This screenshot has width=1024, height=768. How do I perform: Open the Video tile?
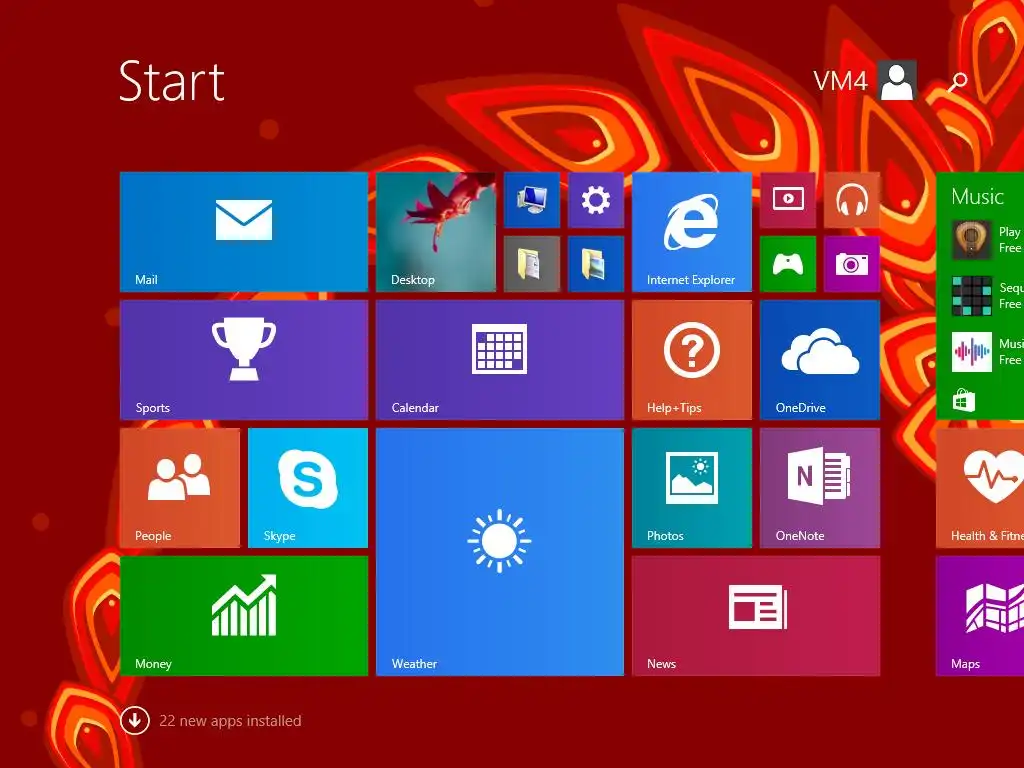pos(788,200)
